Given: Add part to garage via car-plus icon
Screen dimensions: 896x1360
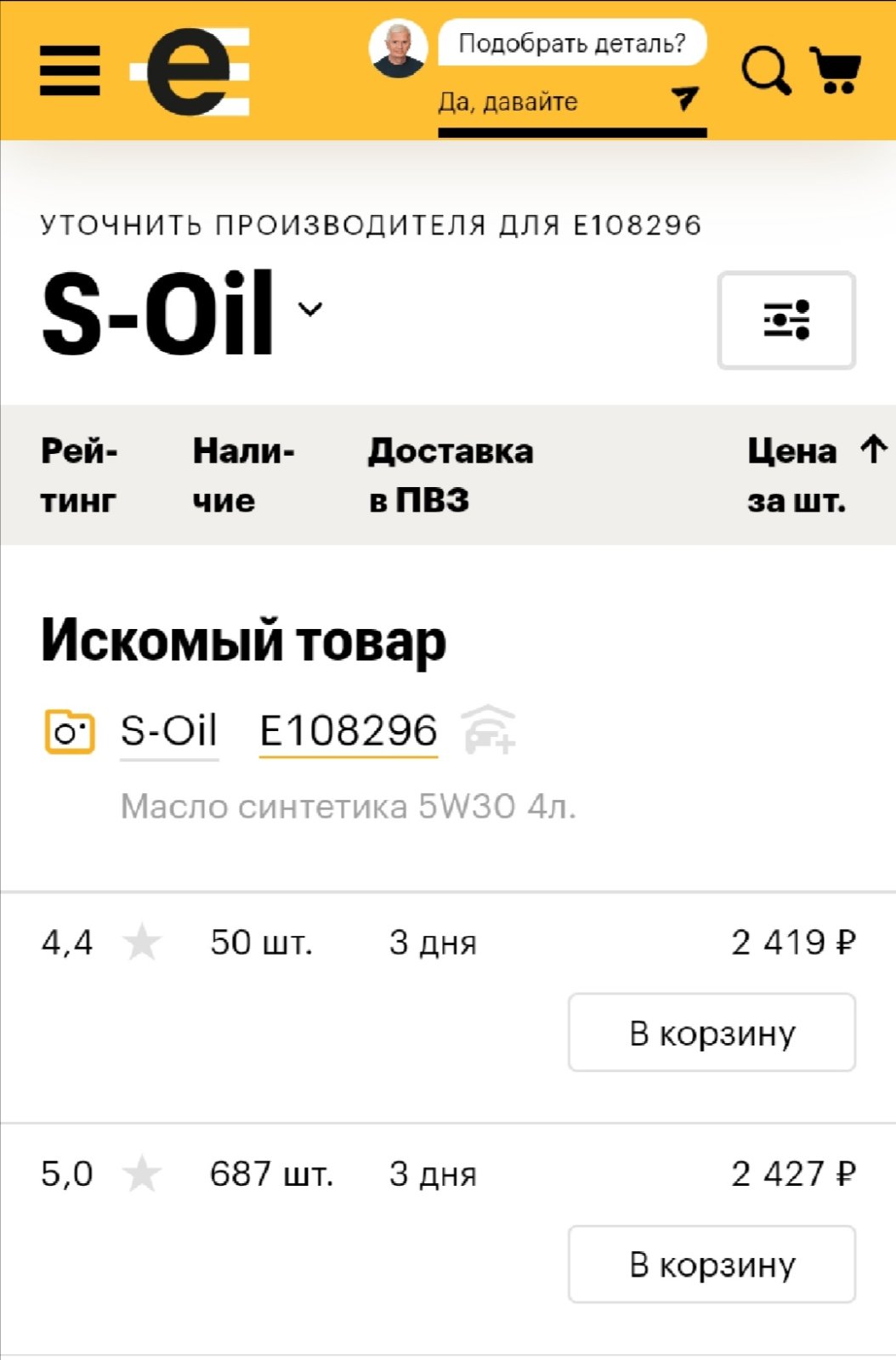Looking at the screenshot, I should click(x=489, y=730).
